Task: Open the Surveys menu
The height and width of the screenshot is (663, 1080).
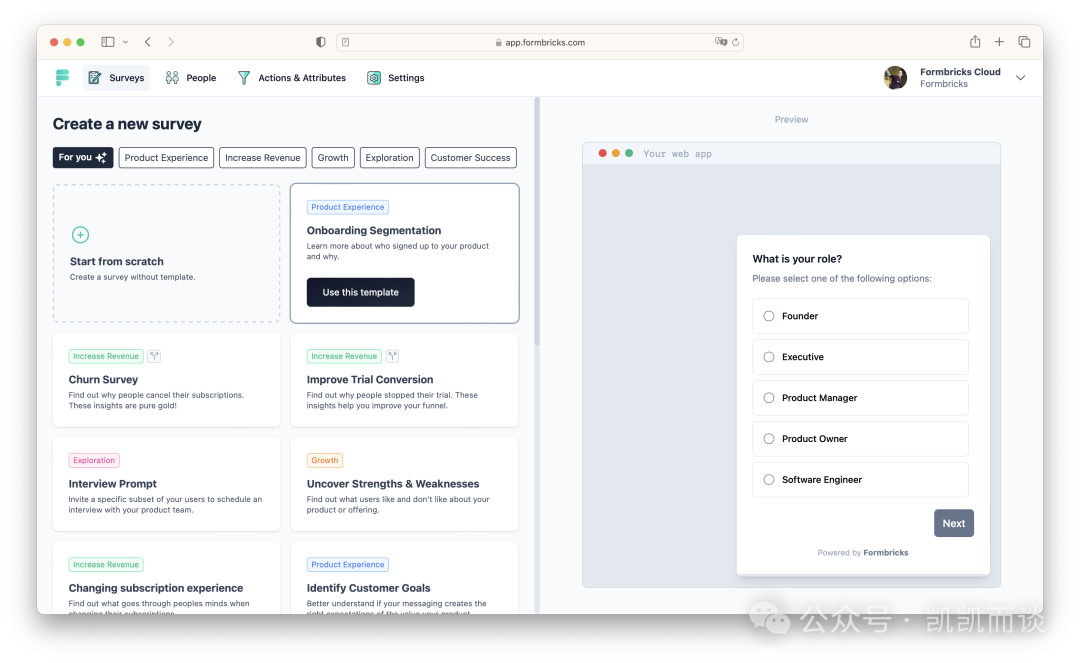Action: coord(116,78)
